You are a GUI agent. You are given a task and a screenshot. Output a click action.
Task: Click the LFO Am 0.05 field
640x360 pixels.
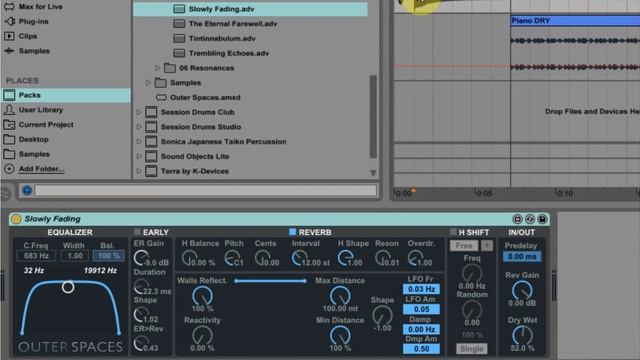pos(421,309)
